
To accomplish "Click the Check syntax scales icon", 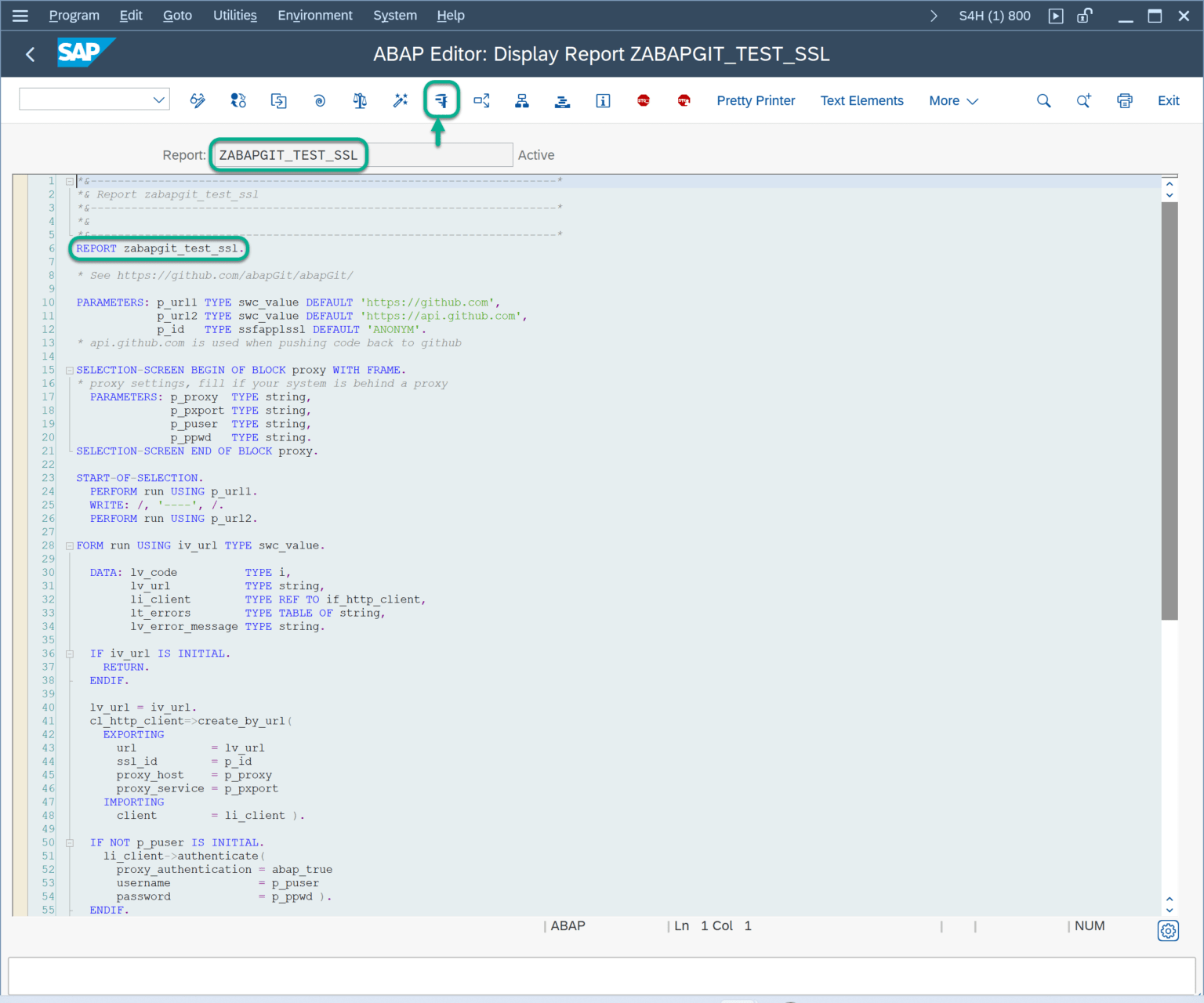I will pos(360,100).
